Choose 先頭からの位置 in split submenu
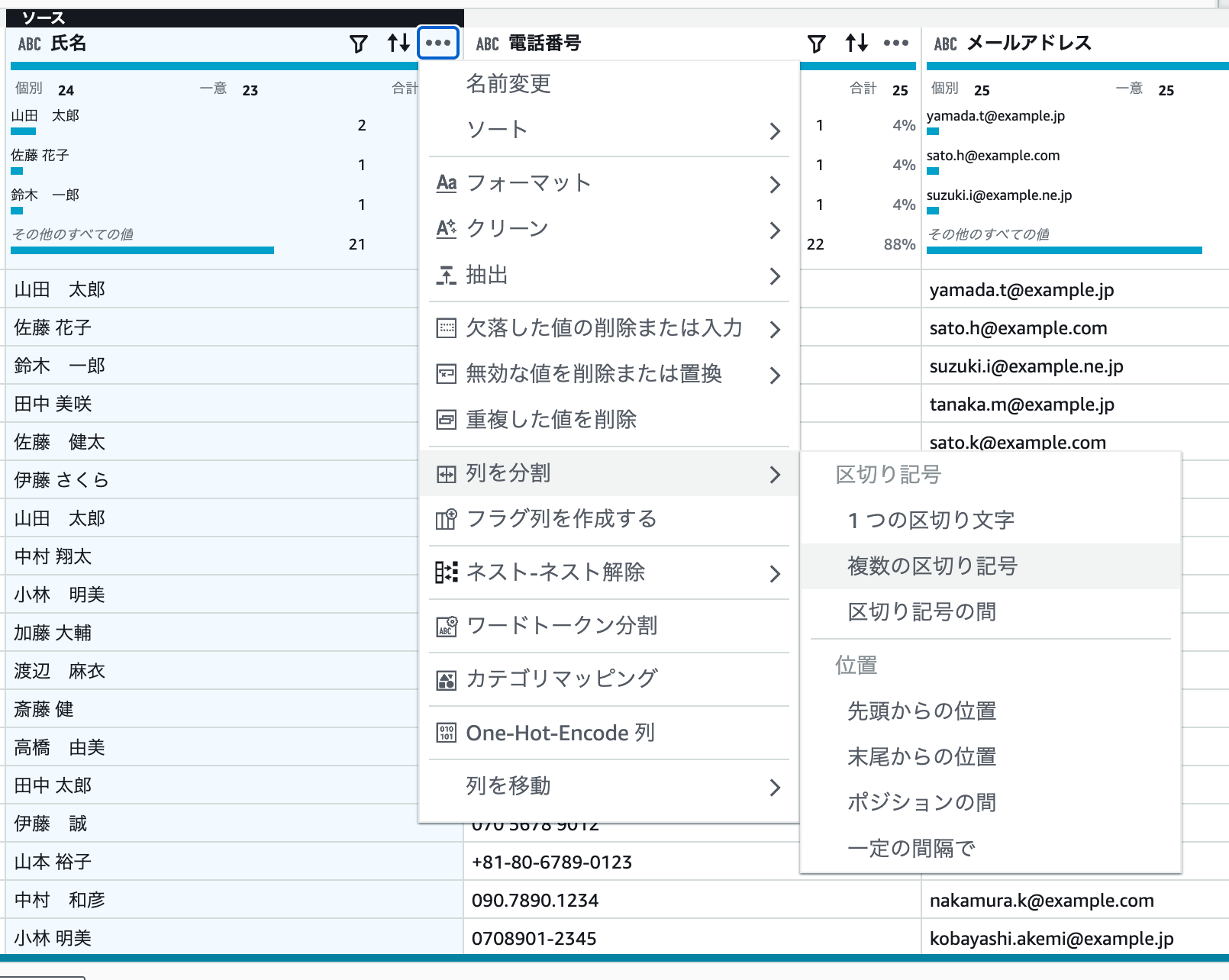This screenshot has height=980, width=1229. (991, 711)
